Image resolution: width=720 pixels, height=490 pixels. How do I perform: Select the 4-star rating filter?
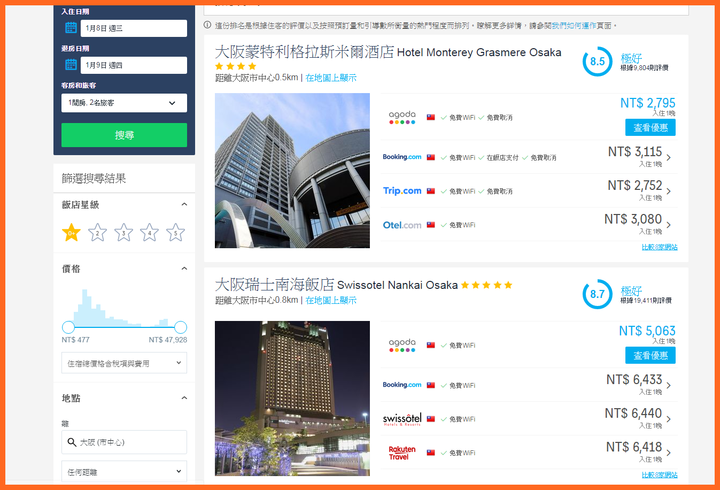[149, 232]
